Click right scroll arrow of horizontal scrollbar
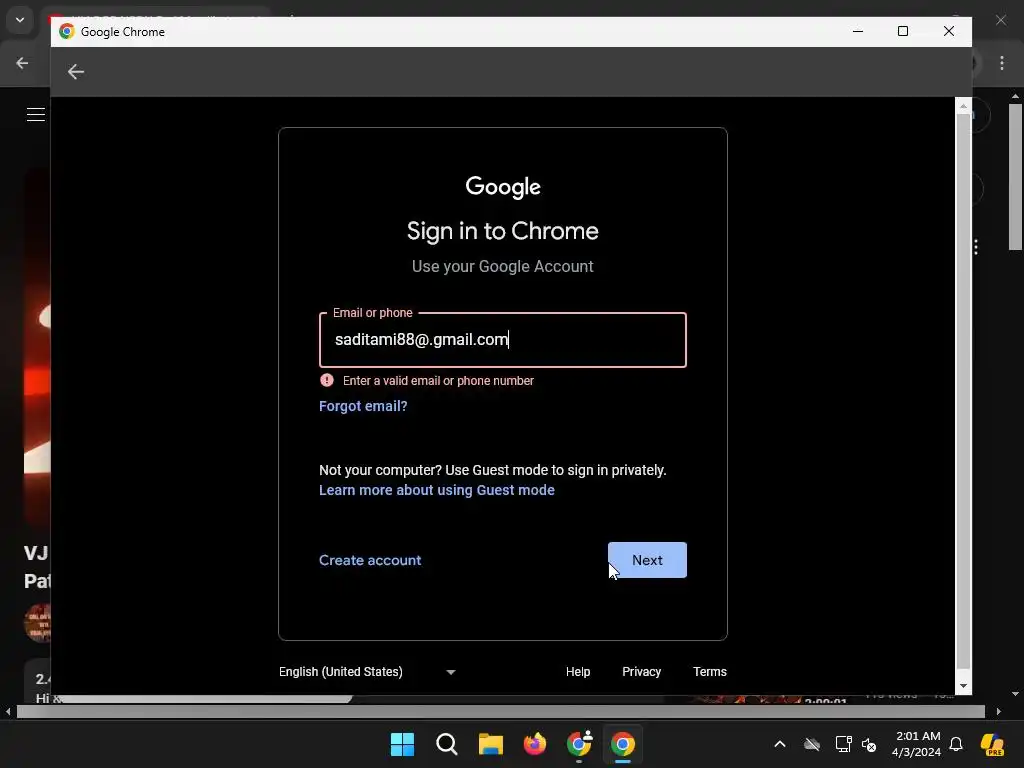The width and height of the screenshot is (1024, 768). pos(999,711)
